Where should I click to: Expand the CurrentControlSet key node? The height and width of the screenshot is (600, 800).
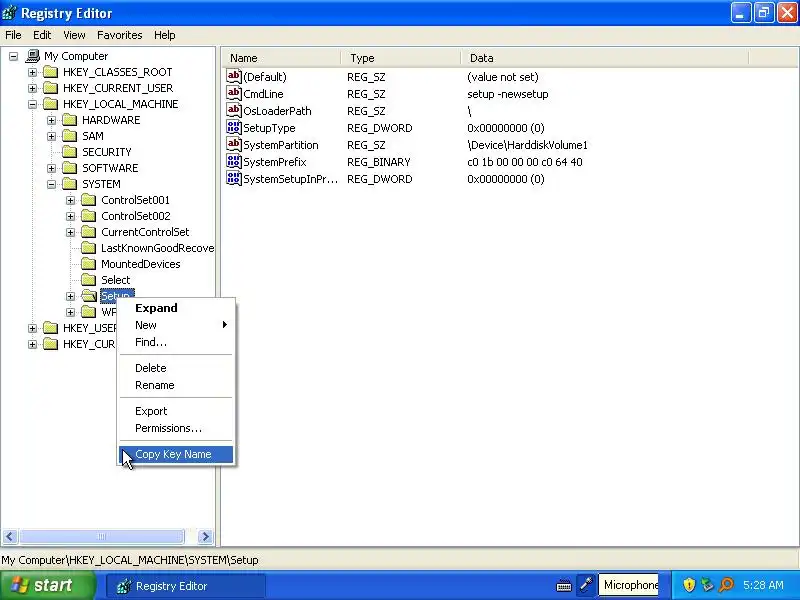click(70, 232)
